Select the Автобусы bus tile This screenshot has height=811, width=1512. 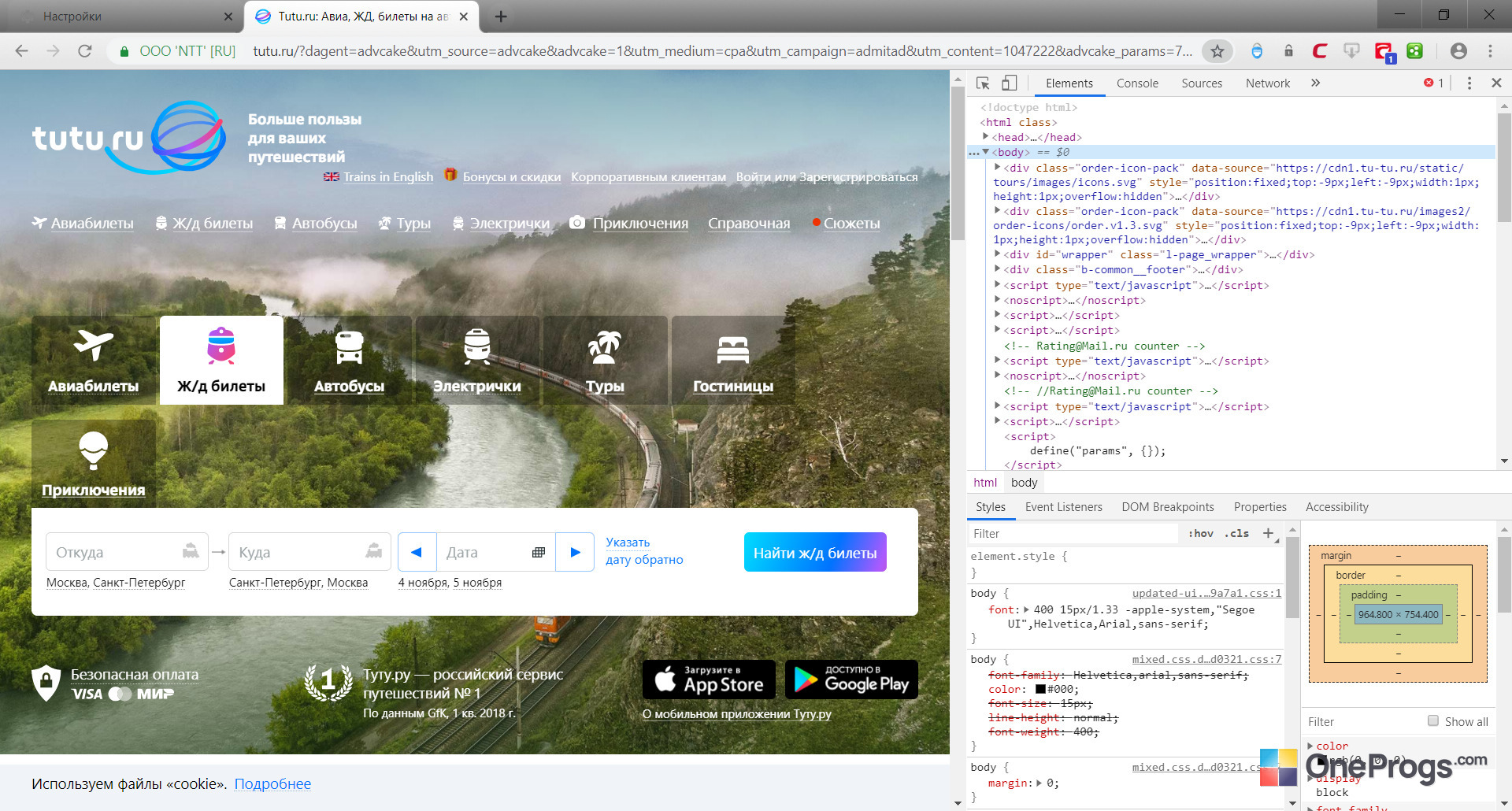(x=349, y=361)
